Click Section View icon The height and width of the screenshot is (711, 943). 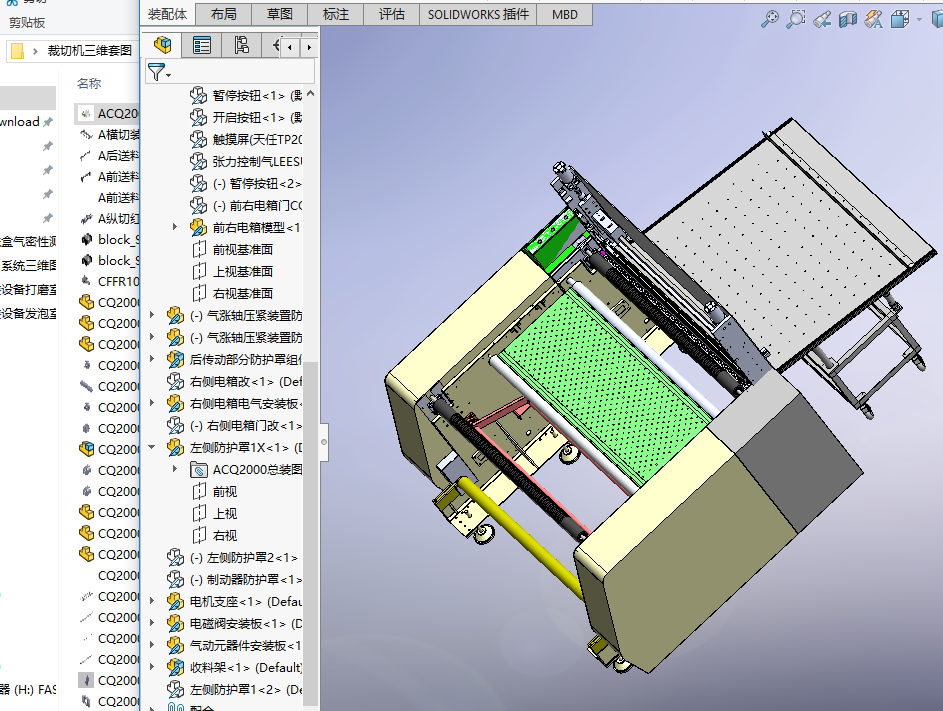847,19
